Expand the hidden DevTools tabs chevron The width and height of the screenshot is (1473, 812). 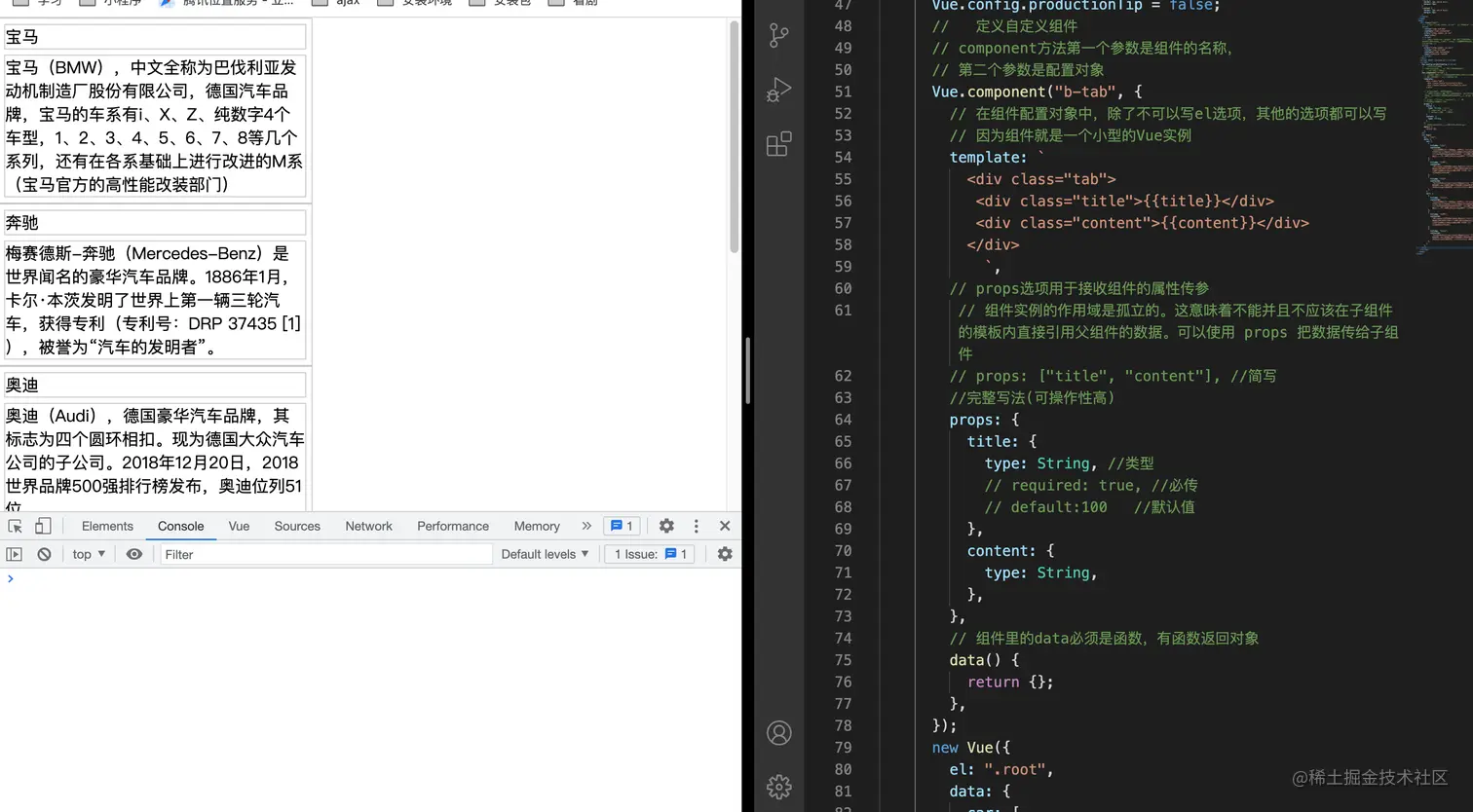click(586, 526)
